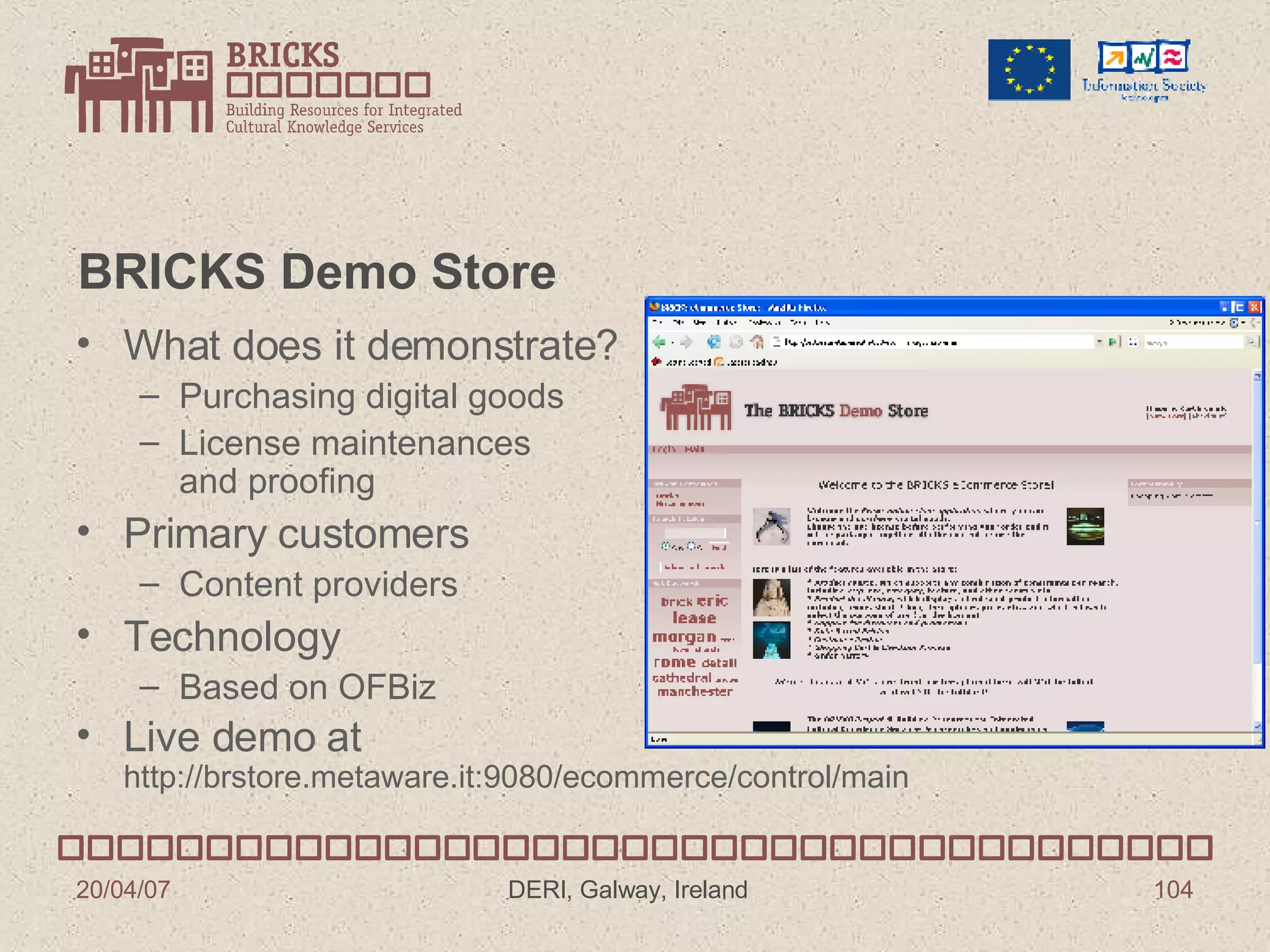Click the 'detail' tag in tag cloud

coord(719,663)
